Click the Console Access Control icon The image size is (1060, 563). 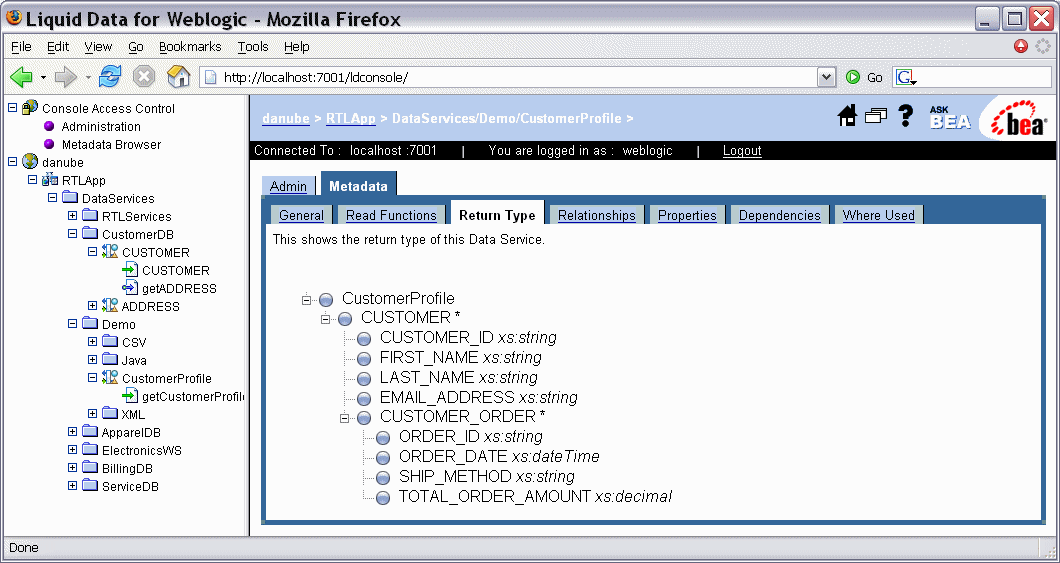(x=30, y=108)
